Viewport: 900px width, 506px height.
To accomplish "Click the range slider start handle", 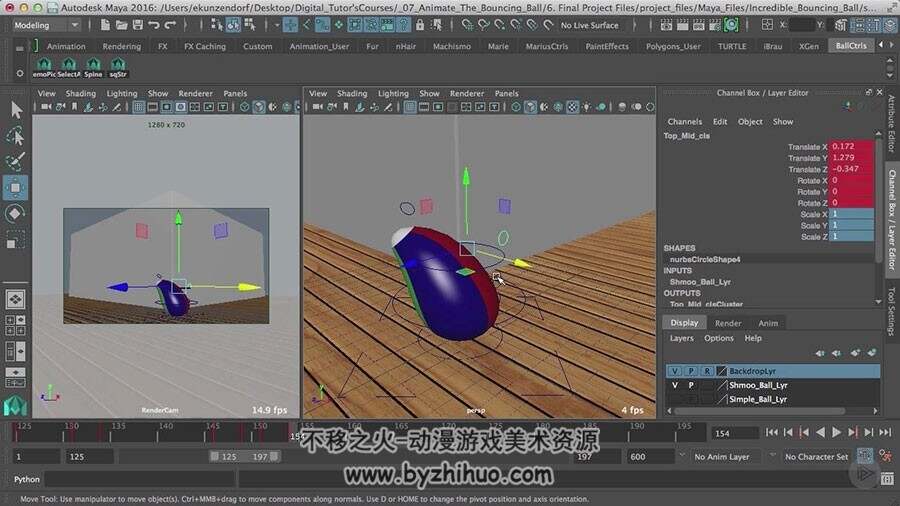I will 214,457.
